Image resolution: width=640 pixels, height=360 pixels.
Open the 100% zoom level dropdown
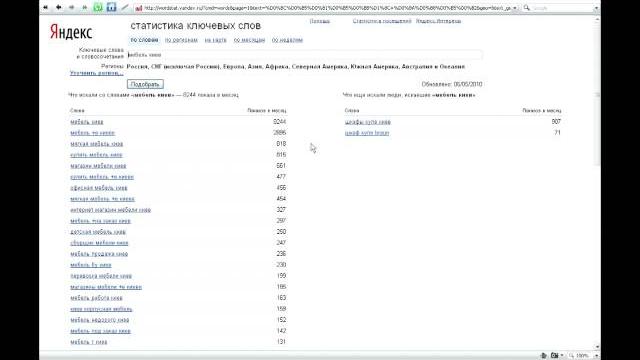point(596,356)
